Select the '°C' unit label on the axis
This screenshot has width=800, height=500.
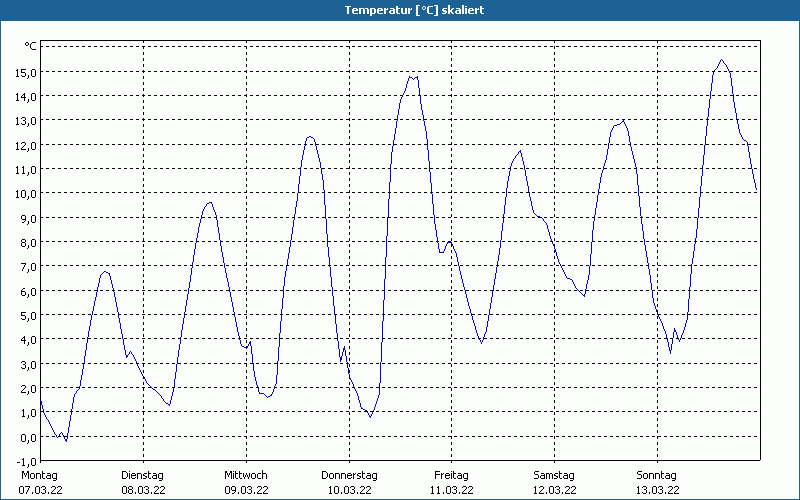pyautogui.click(x=31, y=46)
